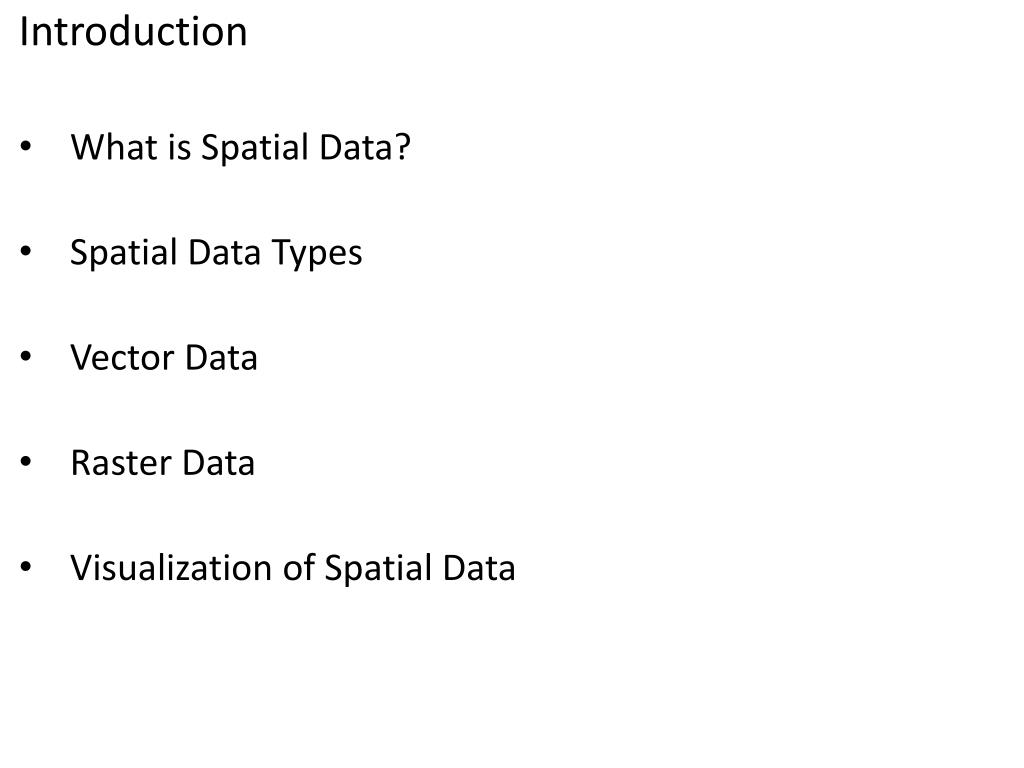The height and width of the screenshot is (768, 1024).
Task: Click the 'Raster Data' bullet text
Action: (x=162, y=463)
